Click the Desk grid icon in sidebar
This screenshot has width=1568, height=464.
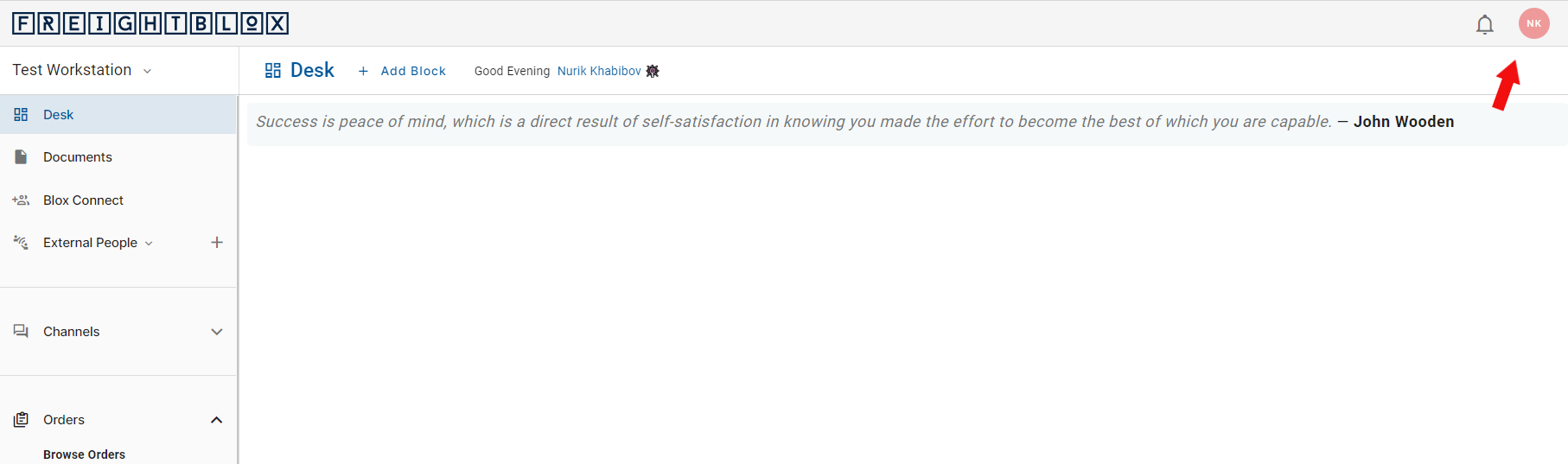pos(21,114)
